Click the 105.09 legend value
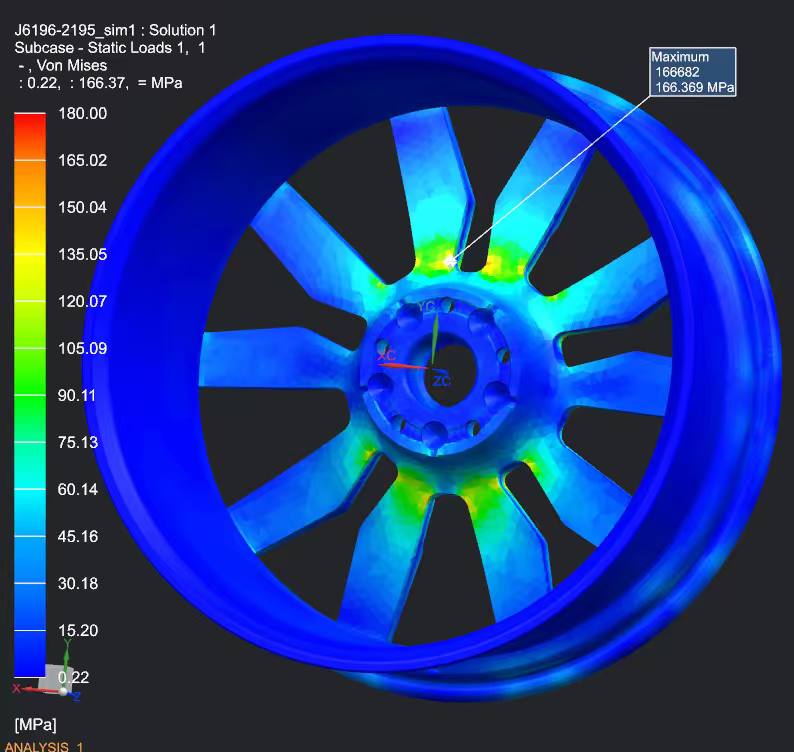Viewport: 794px width, 752px height. [x=83, y=348]
